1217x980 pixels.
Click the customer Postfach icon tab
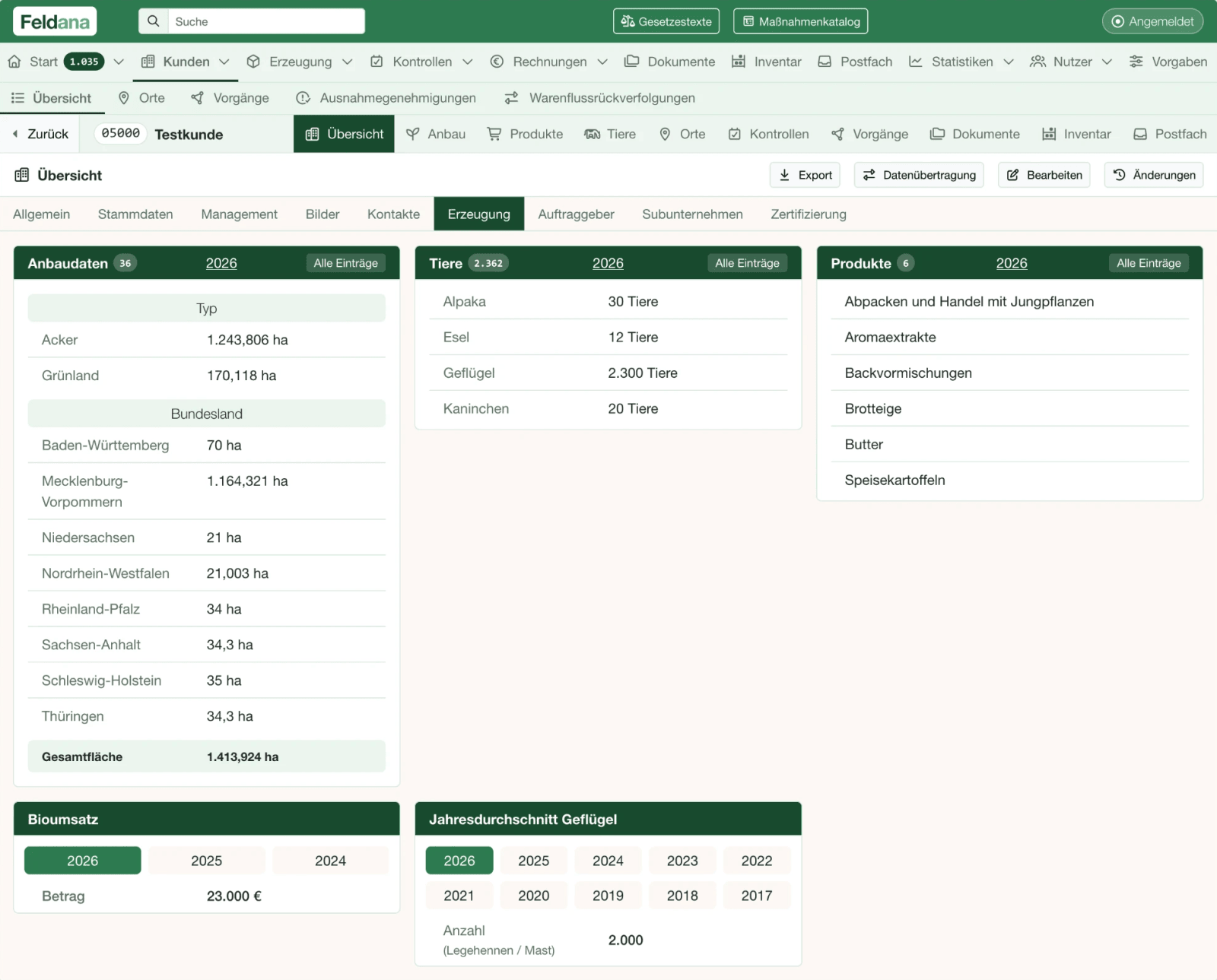click(x=1140, y=134)
